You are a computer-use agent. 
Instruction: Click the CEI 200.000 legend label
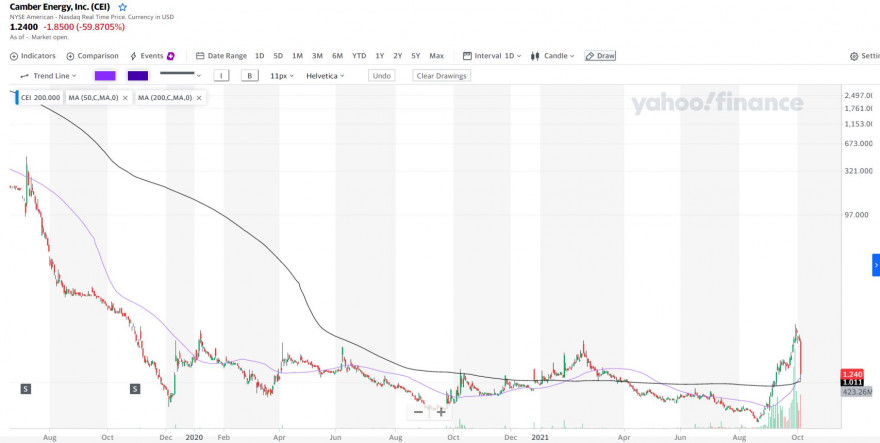[x=39, y=98]
